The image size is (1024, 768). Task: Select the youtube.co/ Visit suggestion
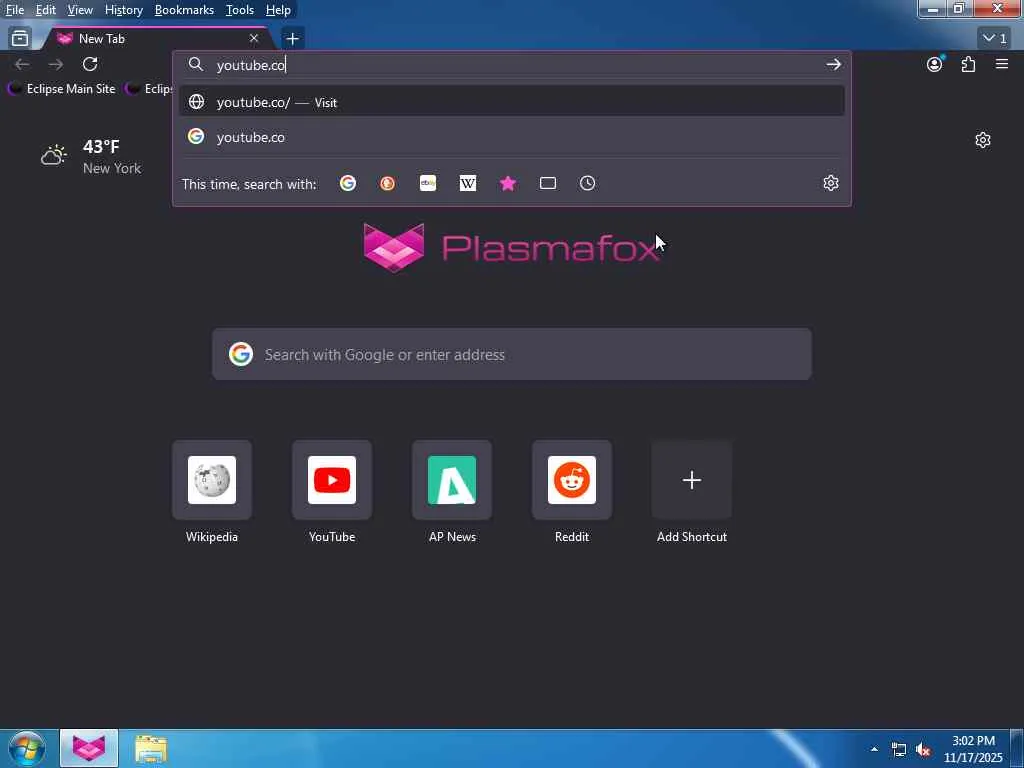pos(511,102)
